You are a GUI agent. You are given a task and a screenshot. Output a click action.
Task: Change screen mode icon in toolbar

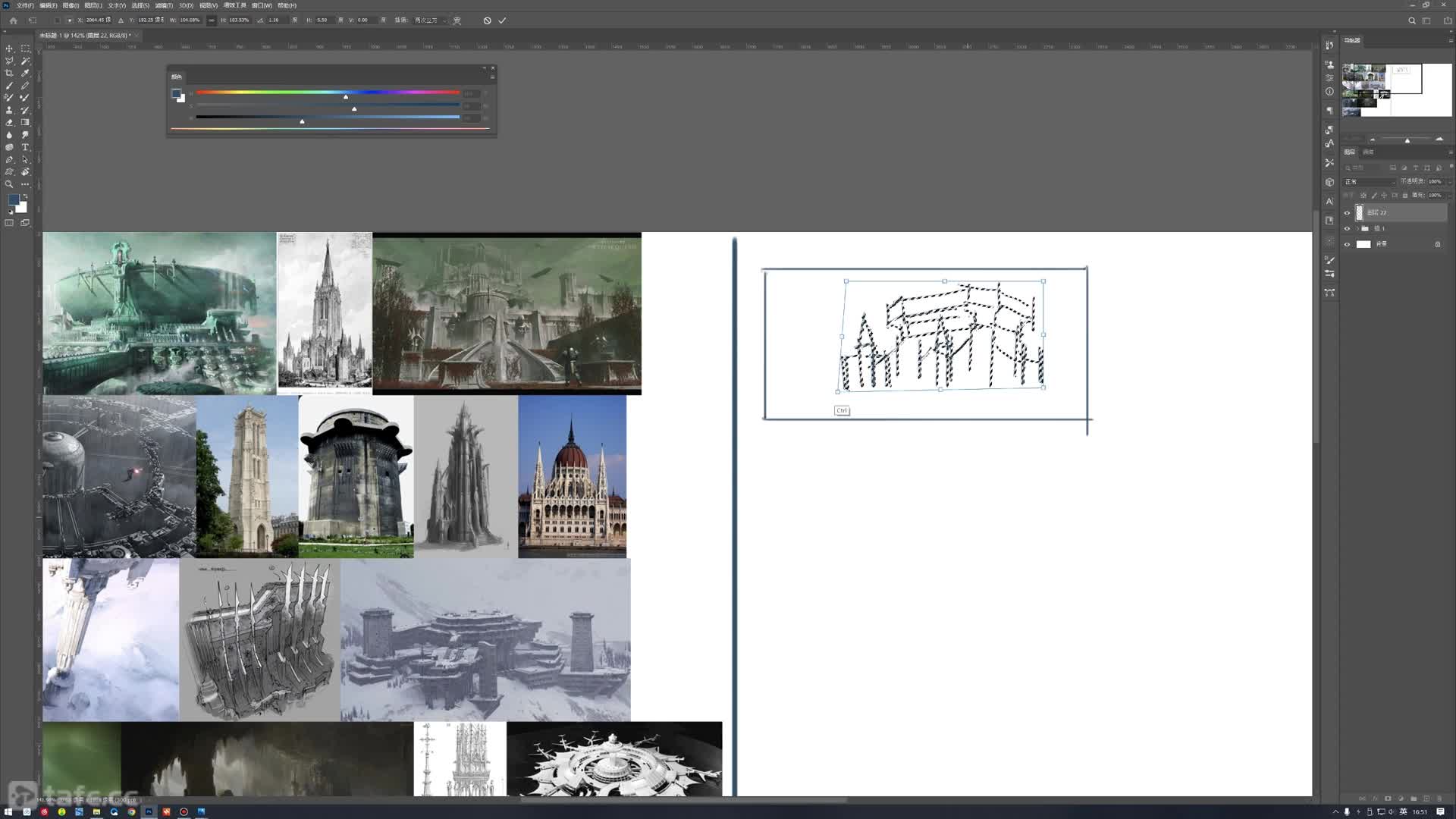[x=25, y=223]
